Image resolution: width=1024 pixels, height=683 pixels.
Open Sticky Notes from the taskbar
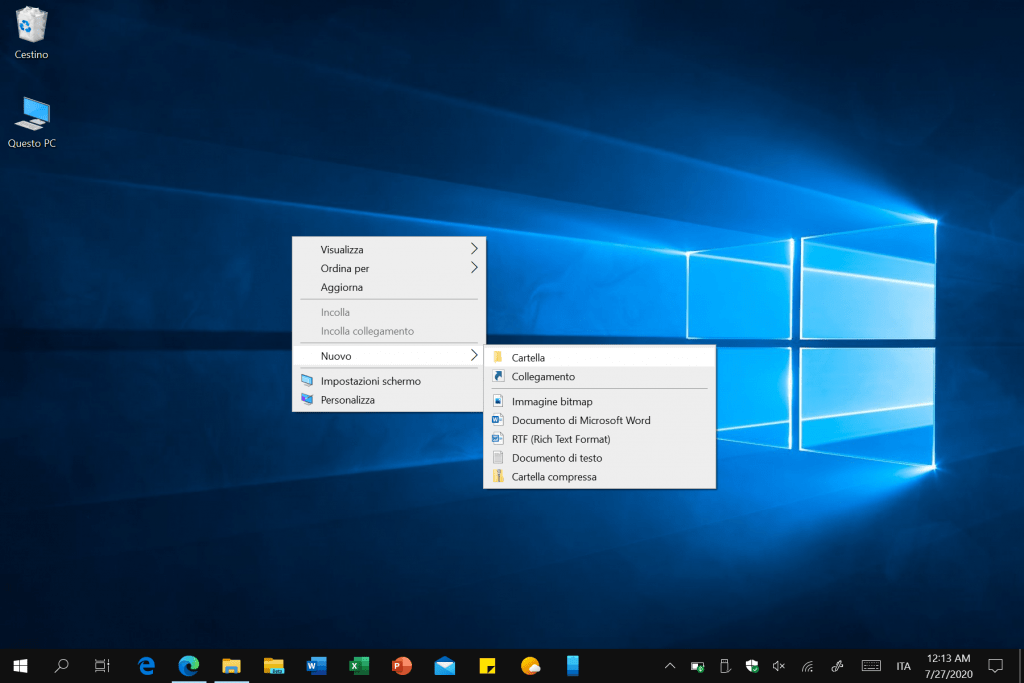(x=488, y=665)
